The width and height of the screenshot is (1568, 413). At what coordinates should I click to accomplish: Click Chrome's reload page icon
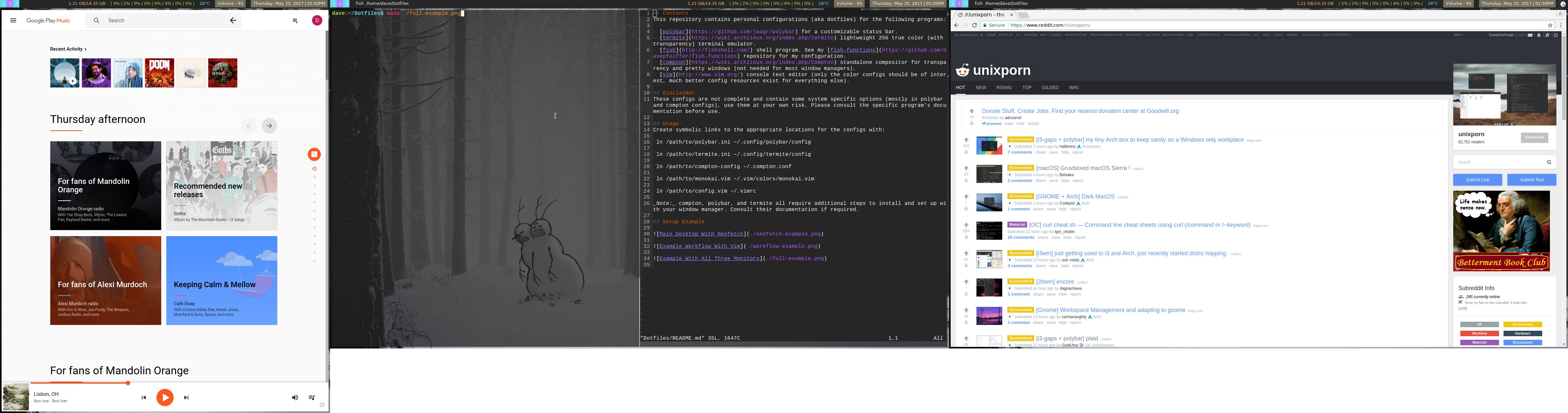pos(975,25)
